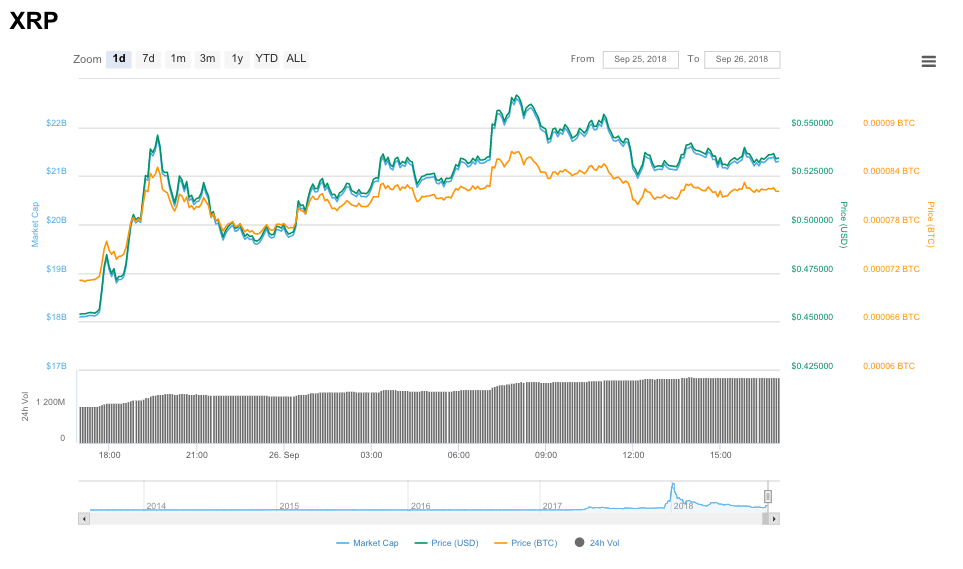Screen dimensions: 963x569
Task: Toggle the Price (BTC) series in legend
Action: (526, 543)
